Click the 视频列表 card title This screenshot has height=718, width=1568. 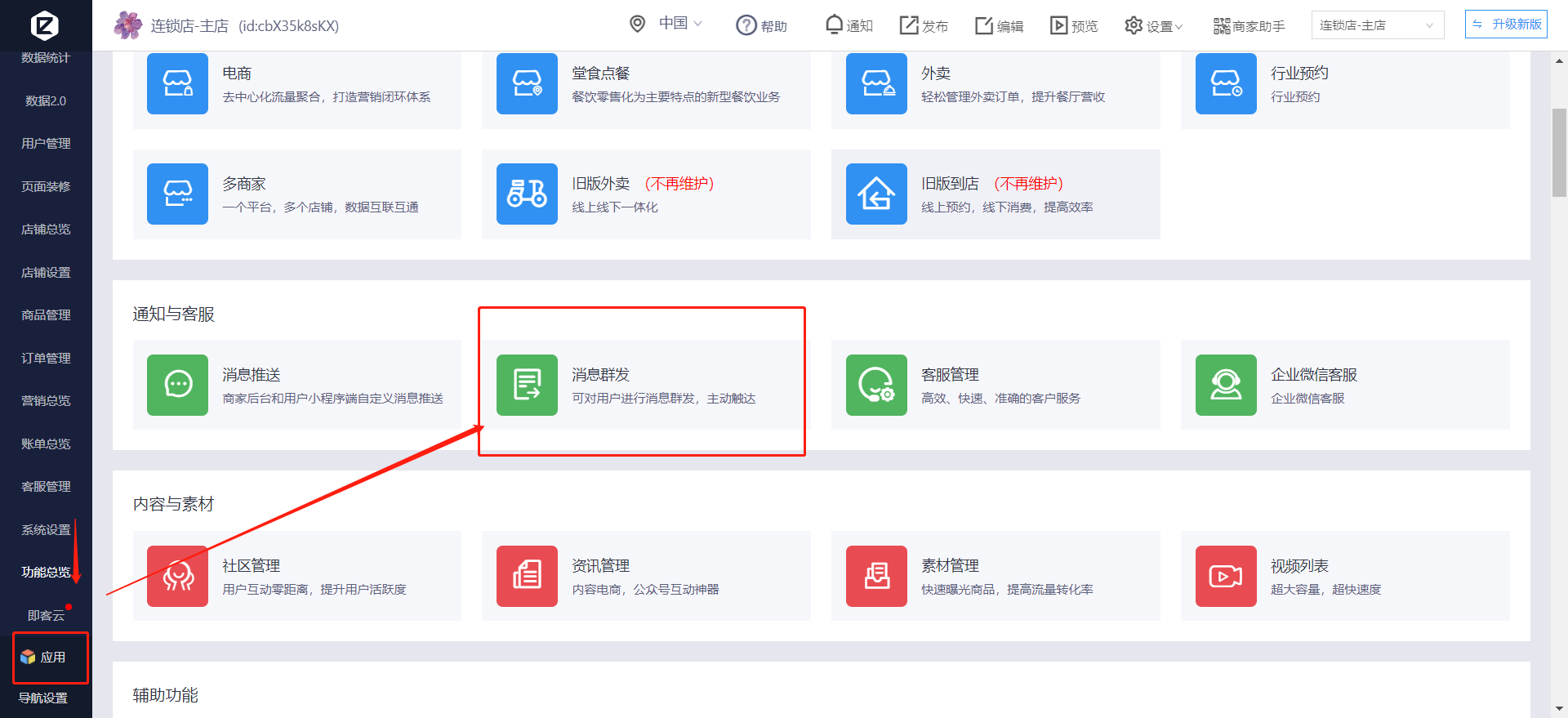(1299, 566)
